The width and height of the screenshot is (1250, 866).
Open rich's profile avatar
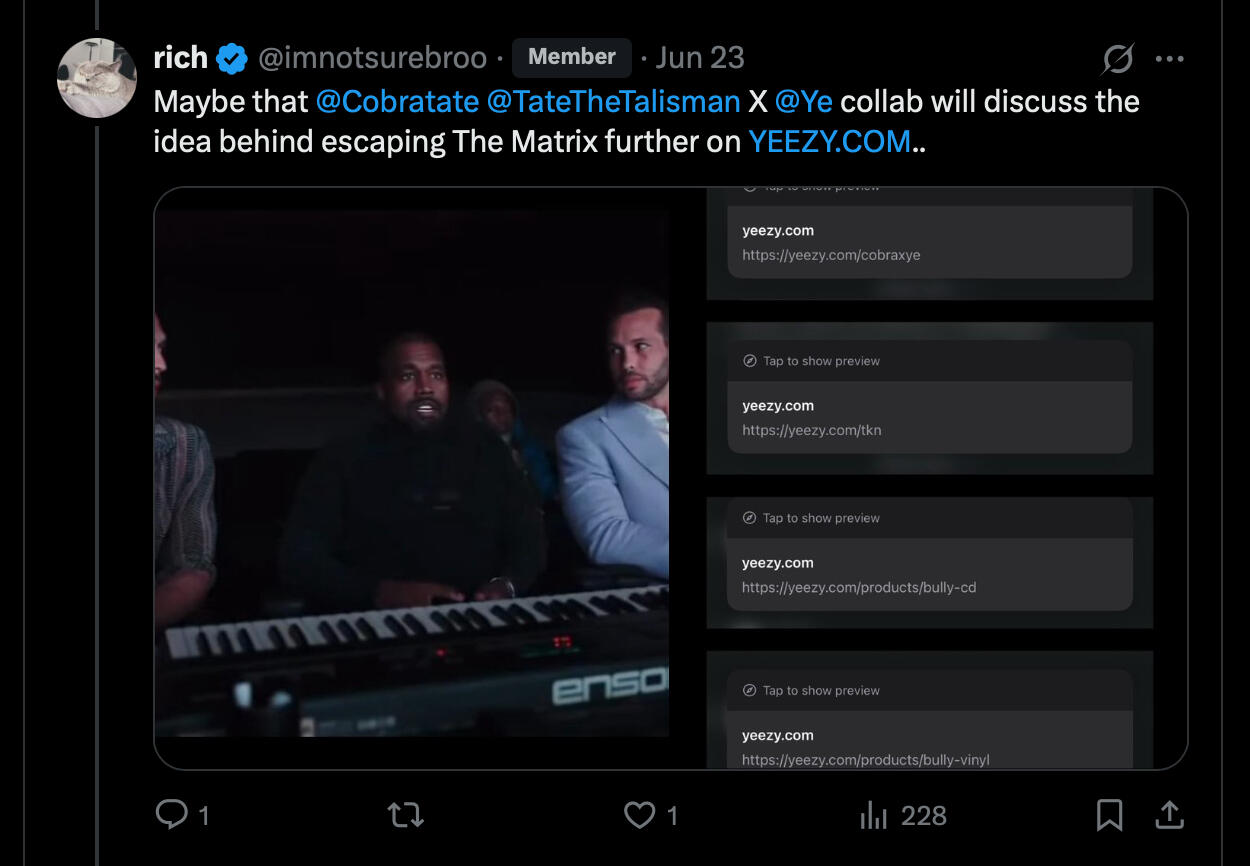pyautogui.click(x=97, y=78)
